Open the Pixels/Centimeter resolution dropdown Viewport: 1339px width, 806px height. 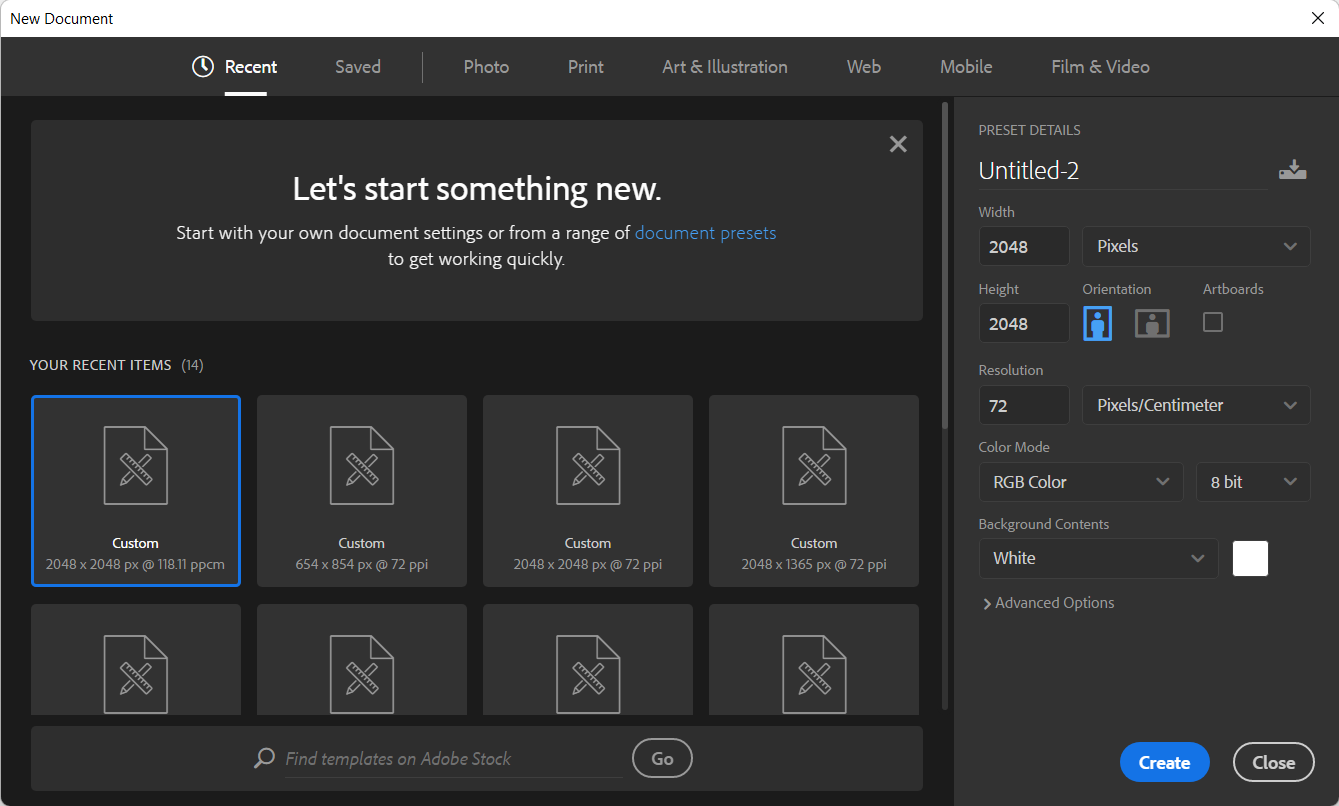[1196, 405]
